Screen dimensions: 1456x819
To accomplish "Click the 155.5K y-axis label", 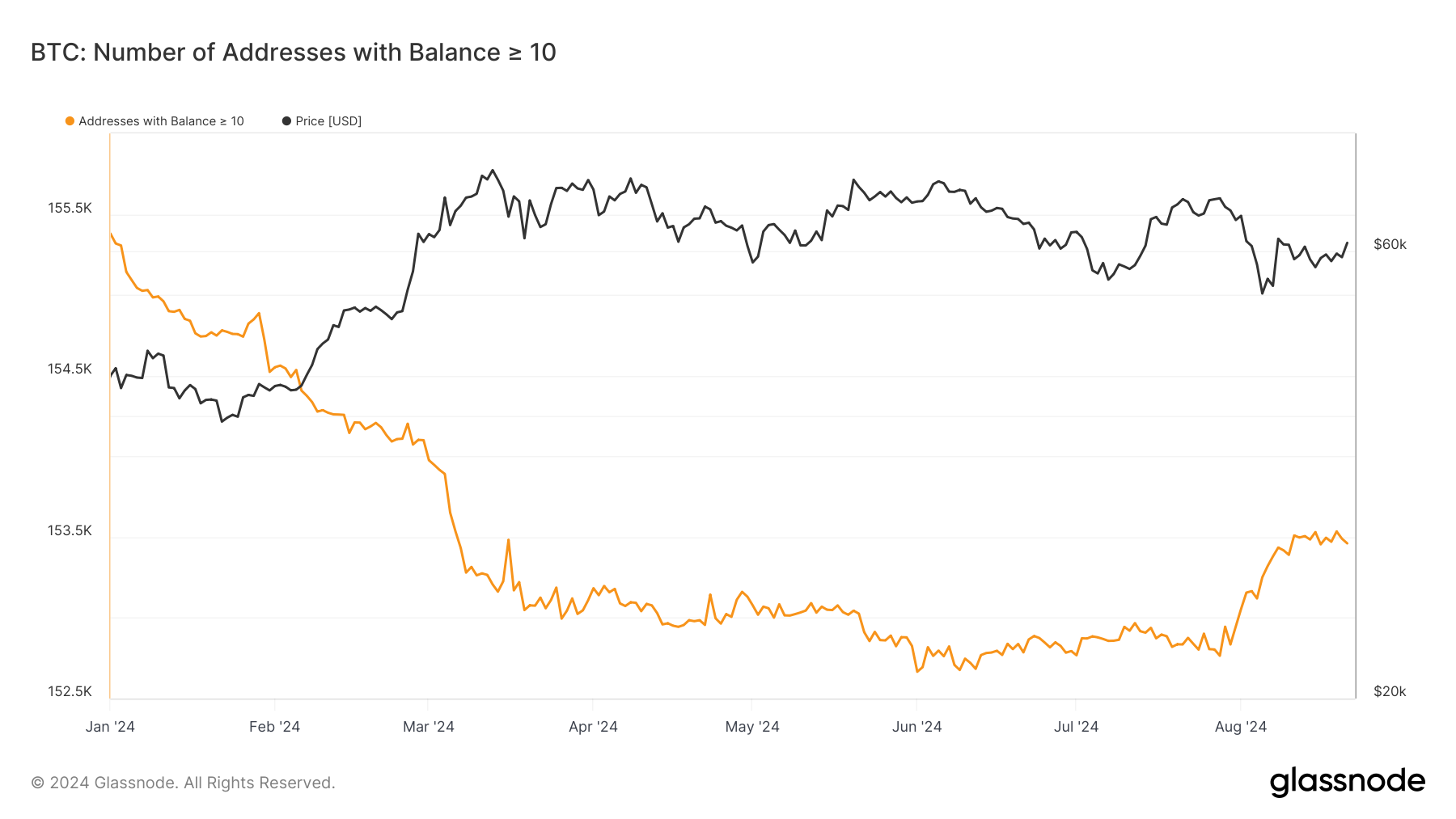I will coord(70,209).
